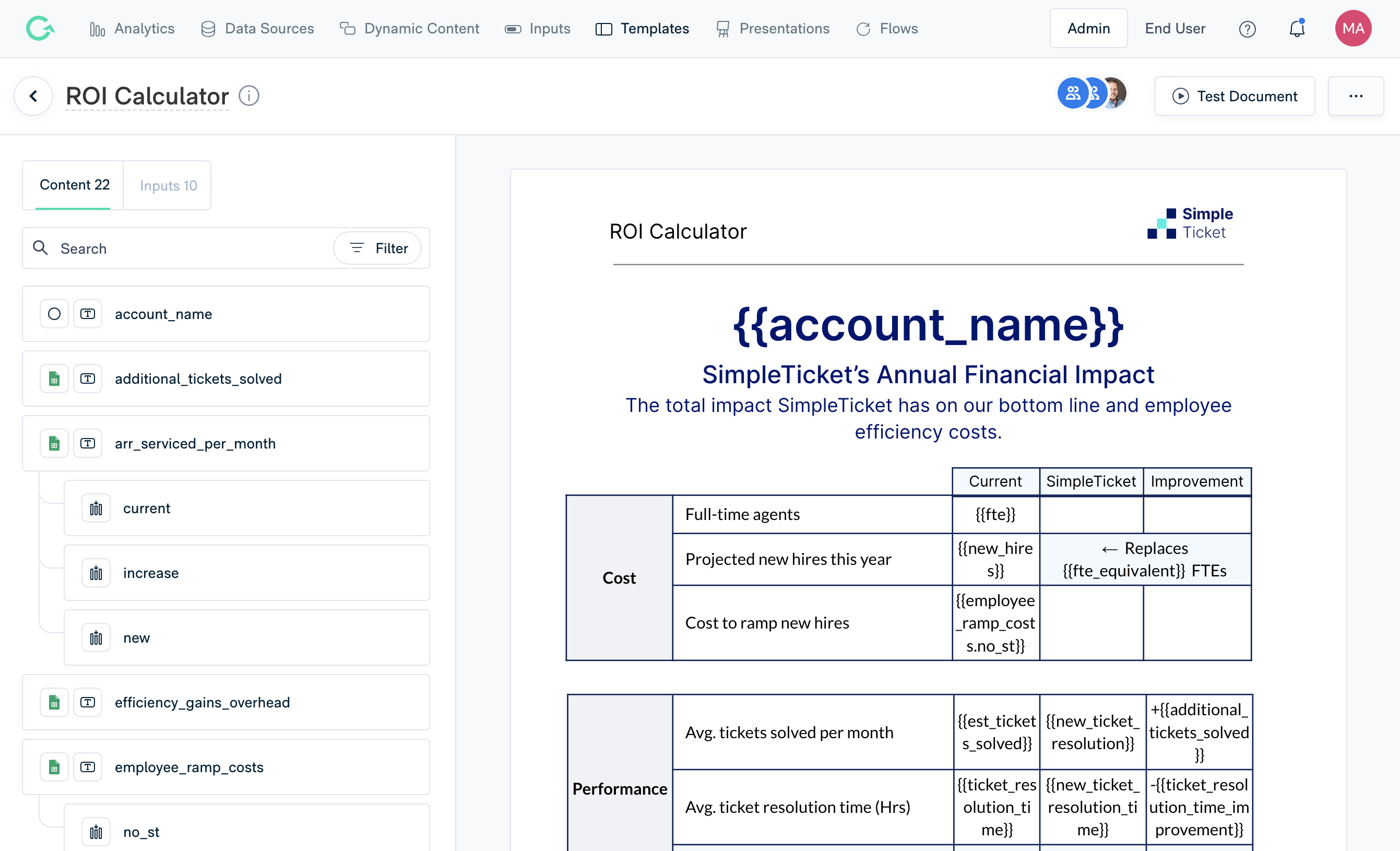The height and width of the screenshot is (851, 1400).
Task: Switch to the Inputs 10 tab
Action: 168,186
